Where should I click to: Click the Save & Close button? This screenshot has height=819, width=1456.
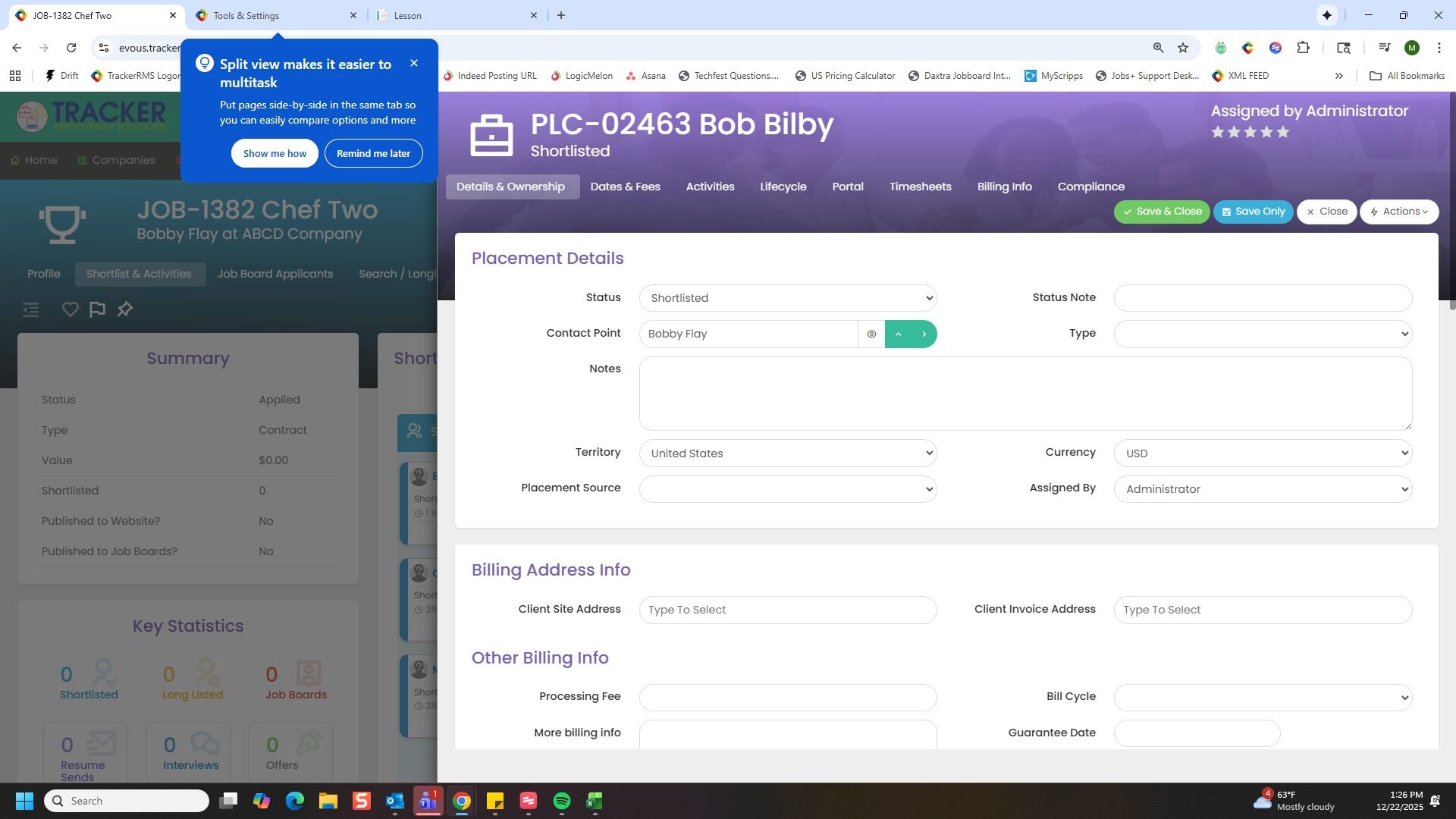pos(1161,212)
